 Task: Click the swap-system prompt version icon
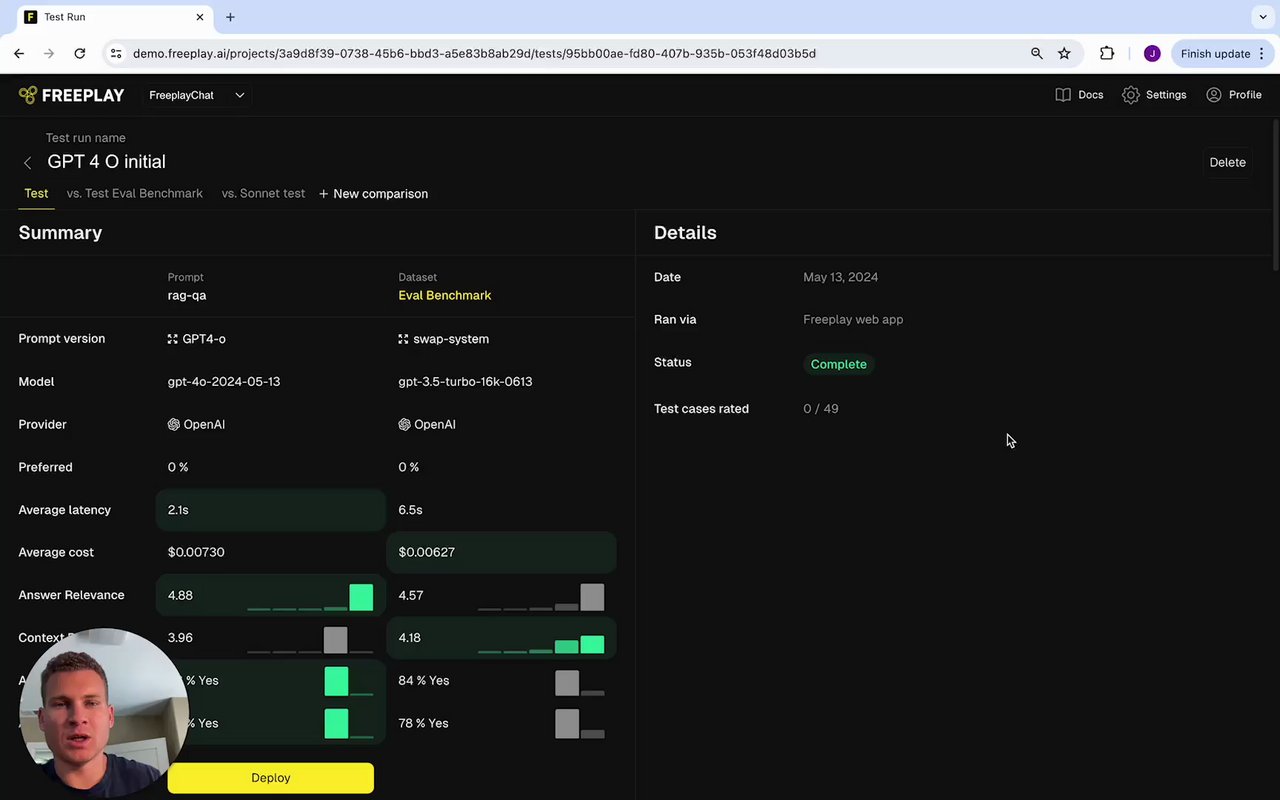coord(404,339)
